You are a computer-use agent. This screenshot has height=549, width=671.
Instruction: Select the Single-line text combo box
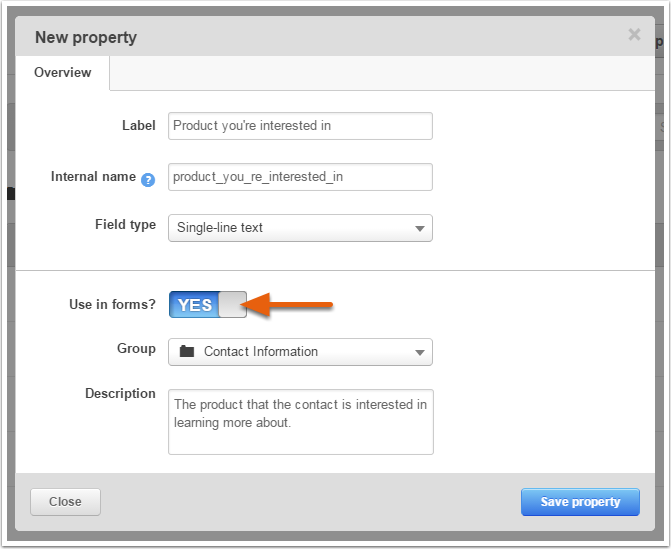click(300, 228)
